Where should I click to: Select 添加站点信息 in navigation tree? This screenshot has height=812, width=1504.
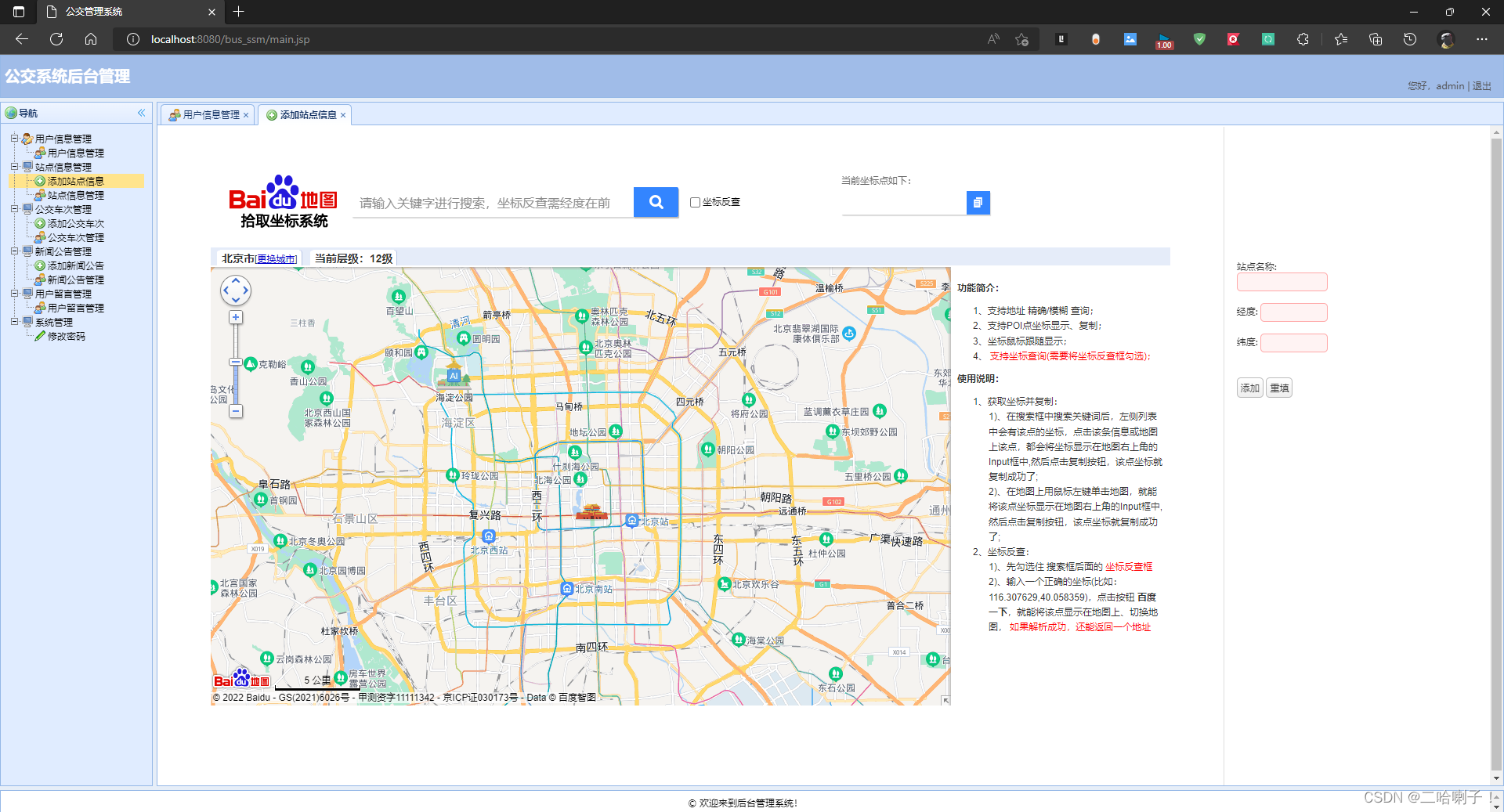pos(75,181)
